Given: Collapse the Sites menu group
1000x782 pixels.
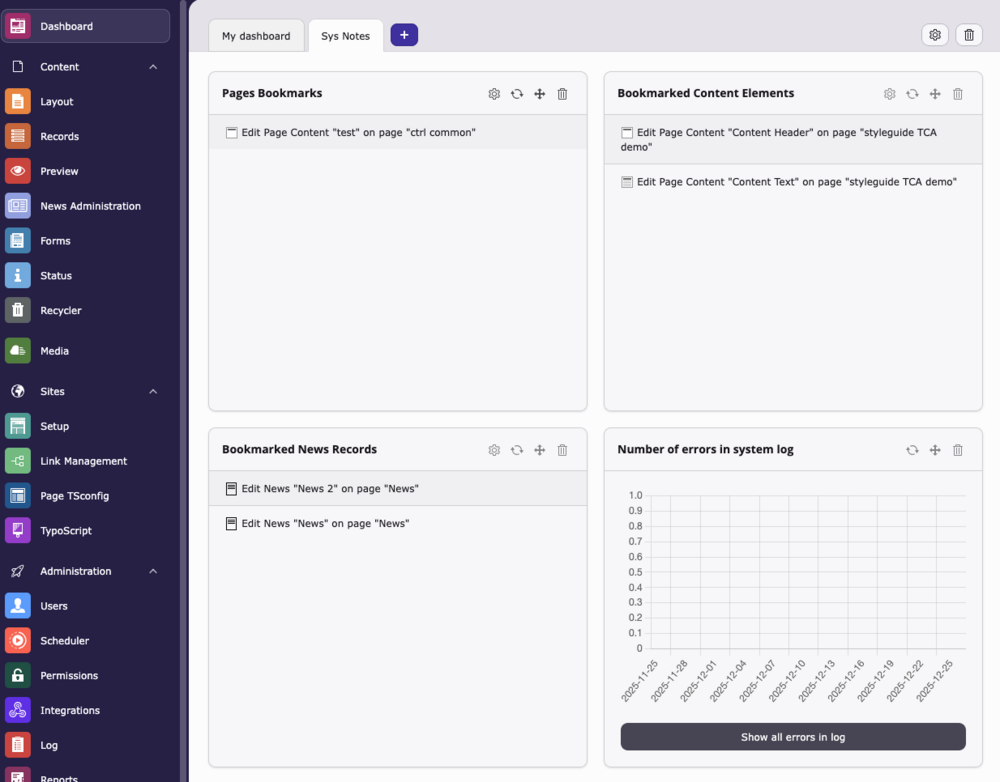Looking at the screenshot, I should pos(153,392).
